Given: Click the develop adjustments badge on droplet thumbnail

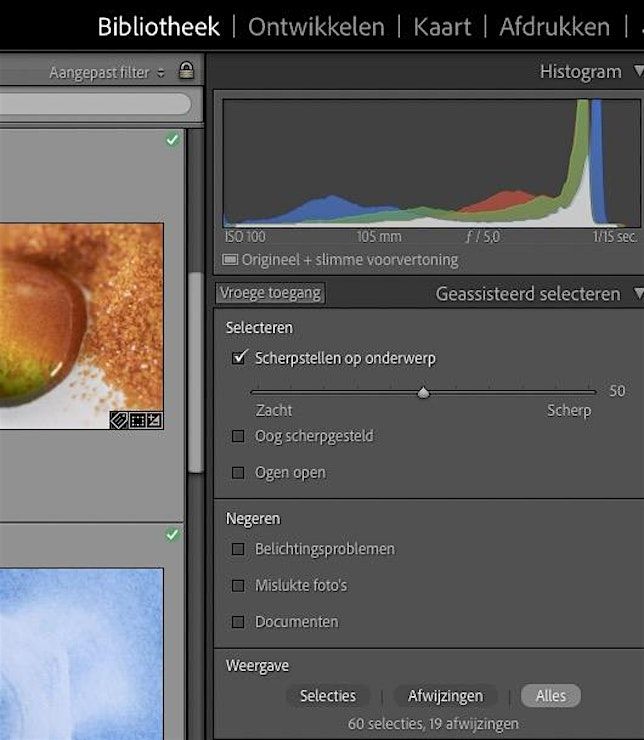Looking at the screenshot, I should point(154,420).
